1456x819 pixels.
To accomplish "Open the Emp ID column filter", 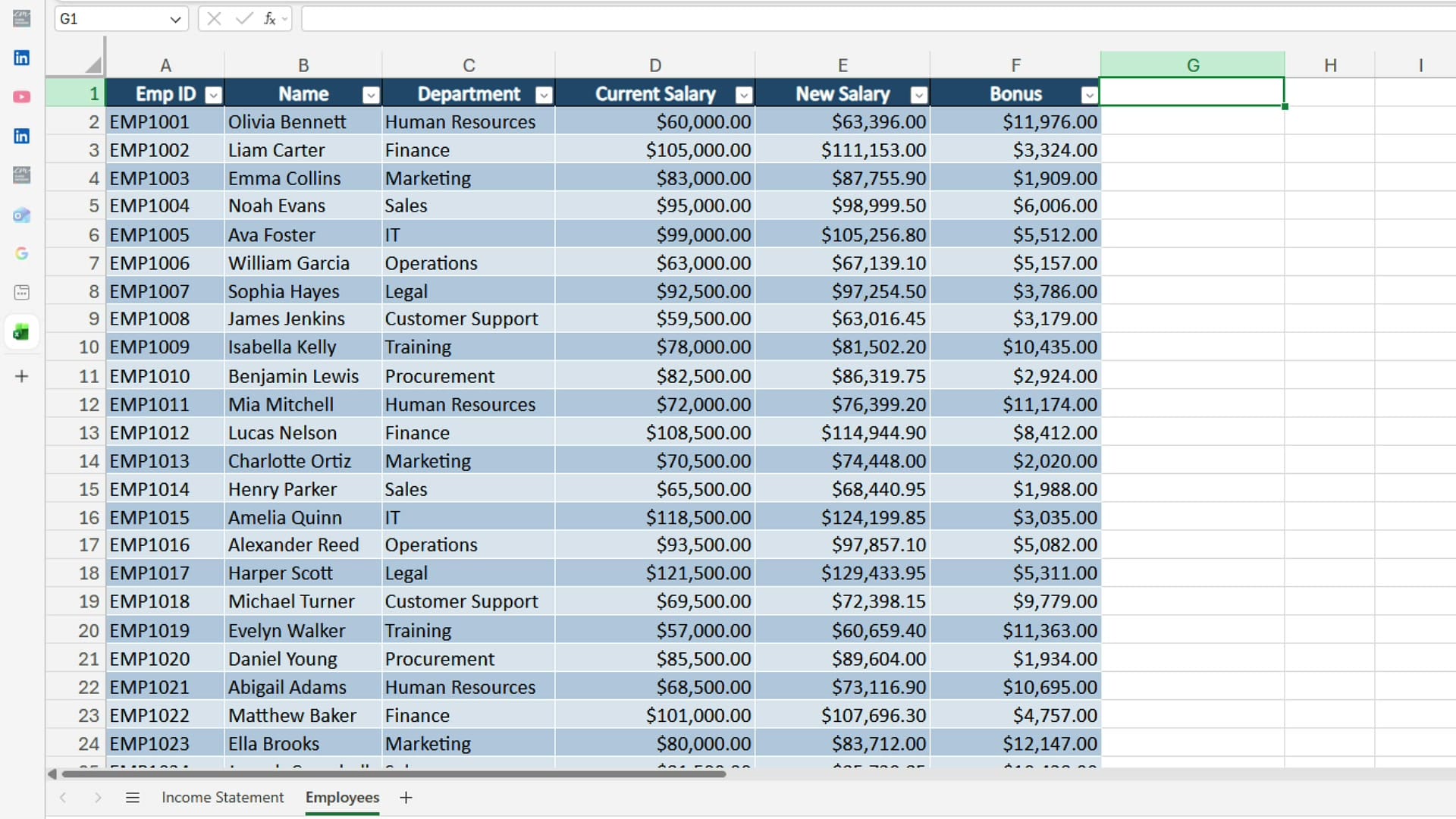I will point(213,94).
